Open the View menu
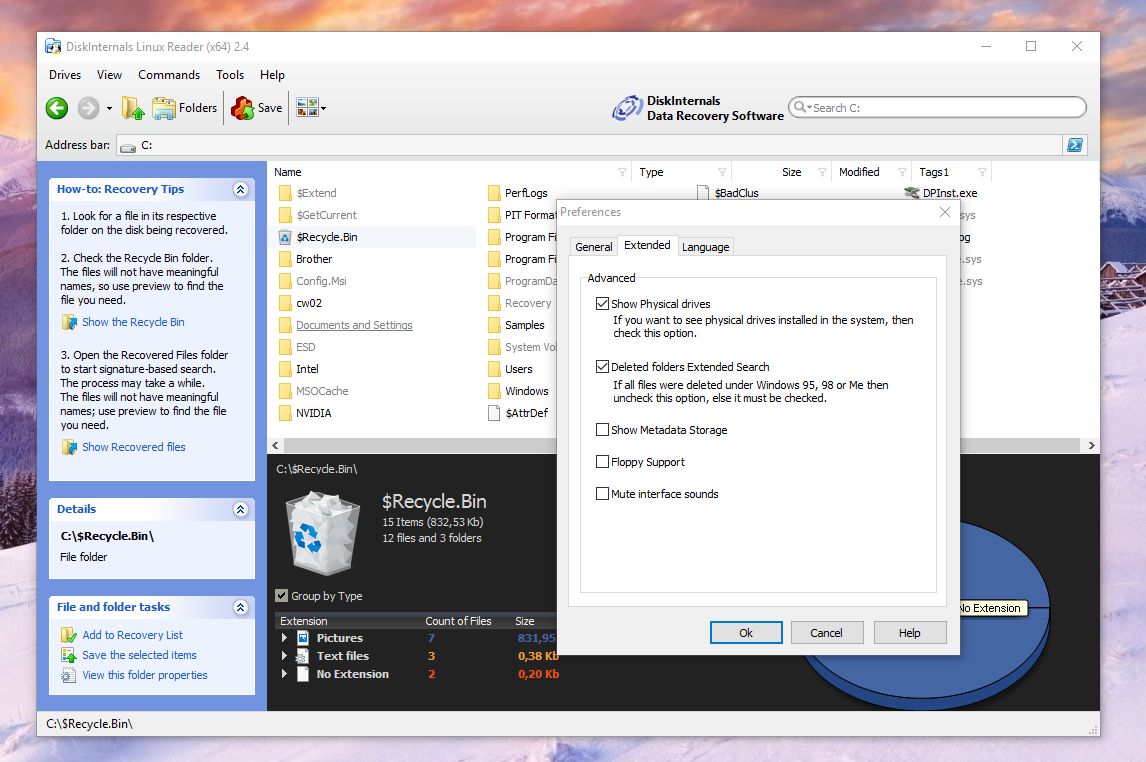 tap(109, 75)
